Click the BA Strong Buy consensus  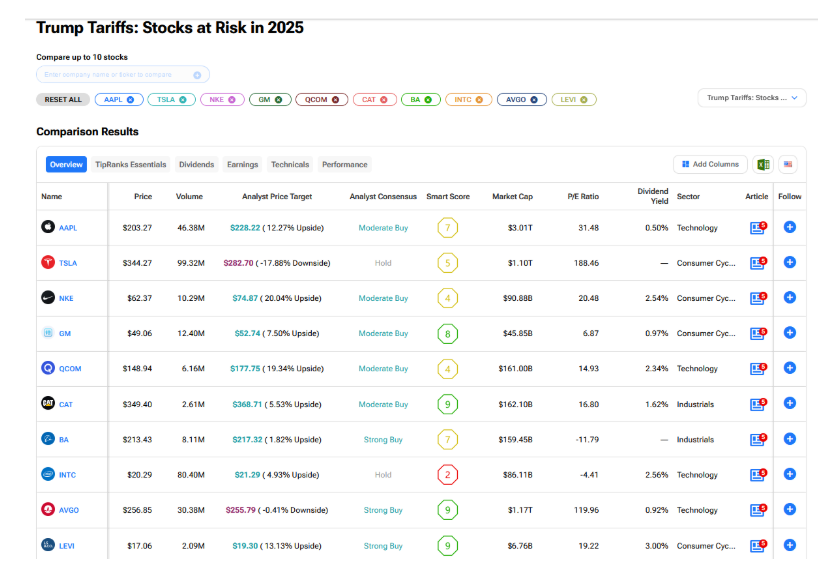coord(383,440)
